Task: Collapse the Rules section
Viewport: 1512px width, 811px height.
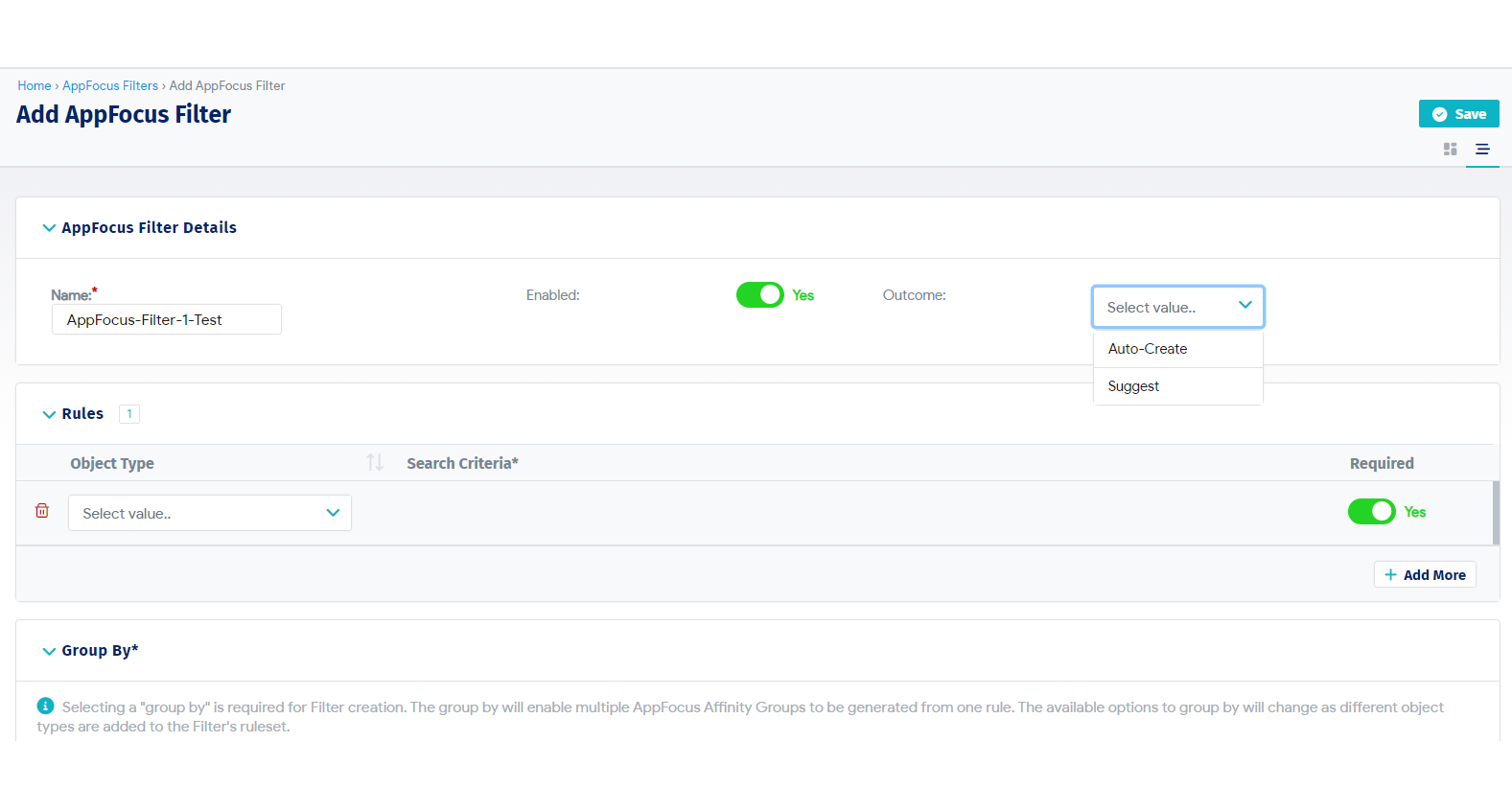Action: click(49, 414)
